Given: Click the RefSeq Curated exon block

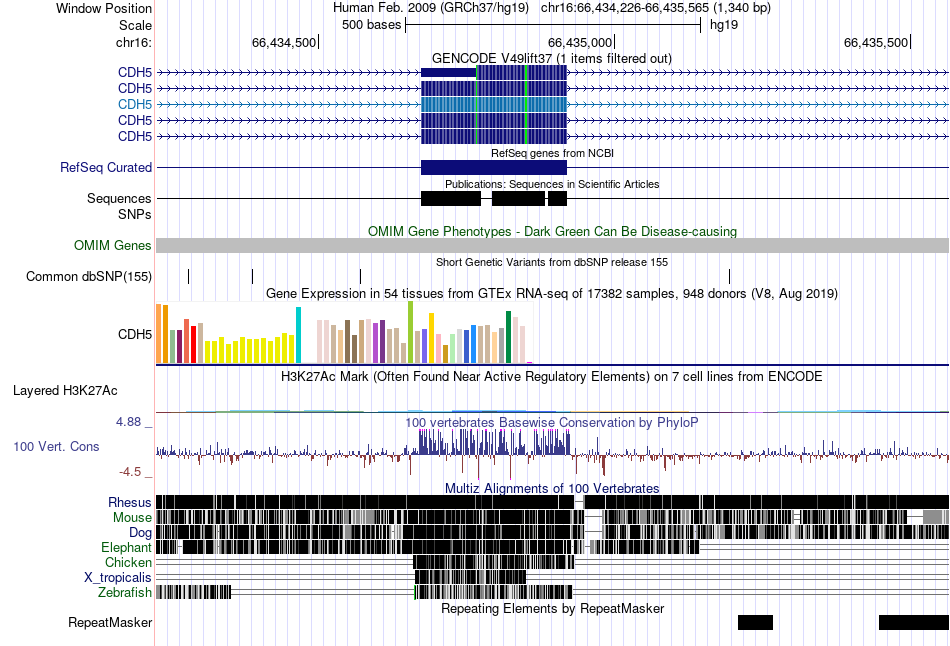Looking at the screenshot, I should point(494,167).
